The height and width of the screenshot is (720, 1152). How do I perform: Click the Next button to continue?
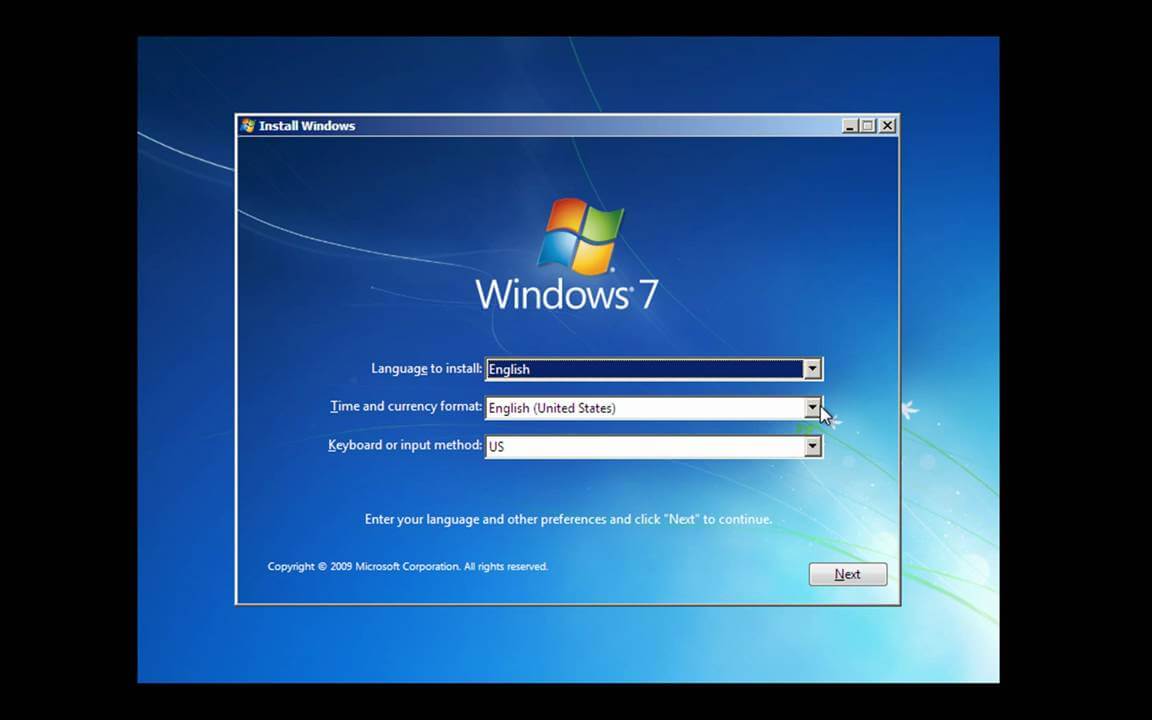(x=847, y=573)
